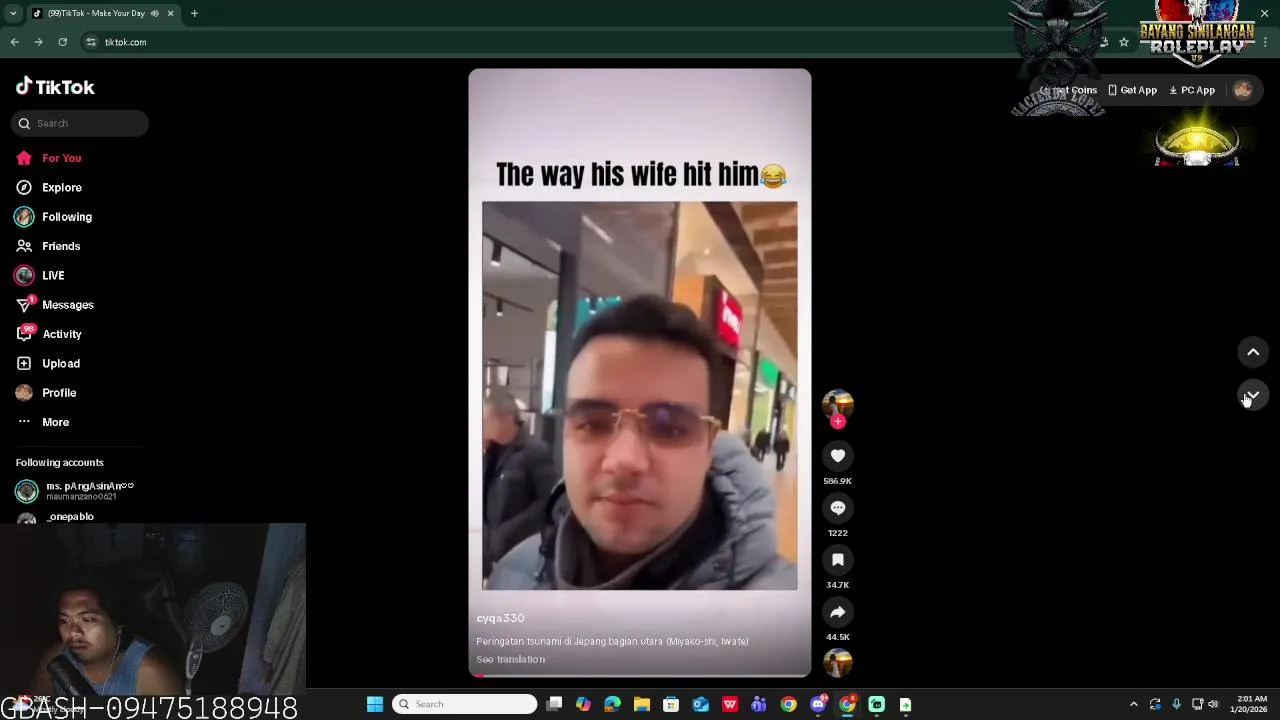
Task: Click the microphone icon in tray
Action: point(1176,704)
